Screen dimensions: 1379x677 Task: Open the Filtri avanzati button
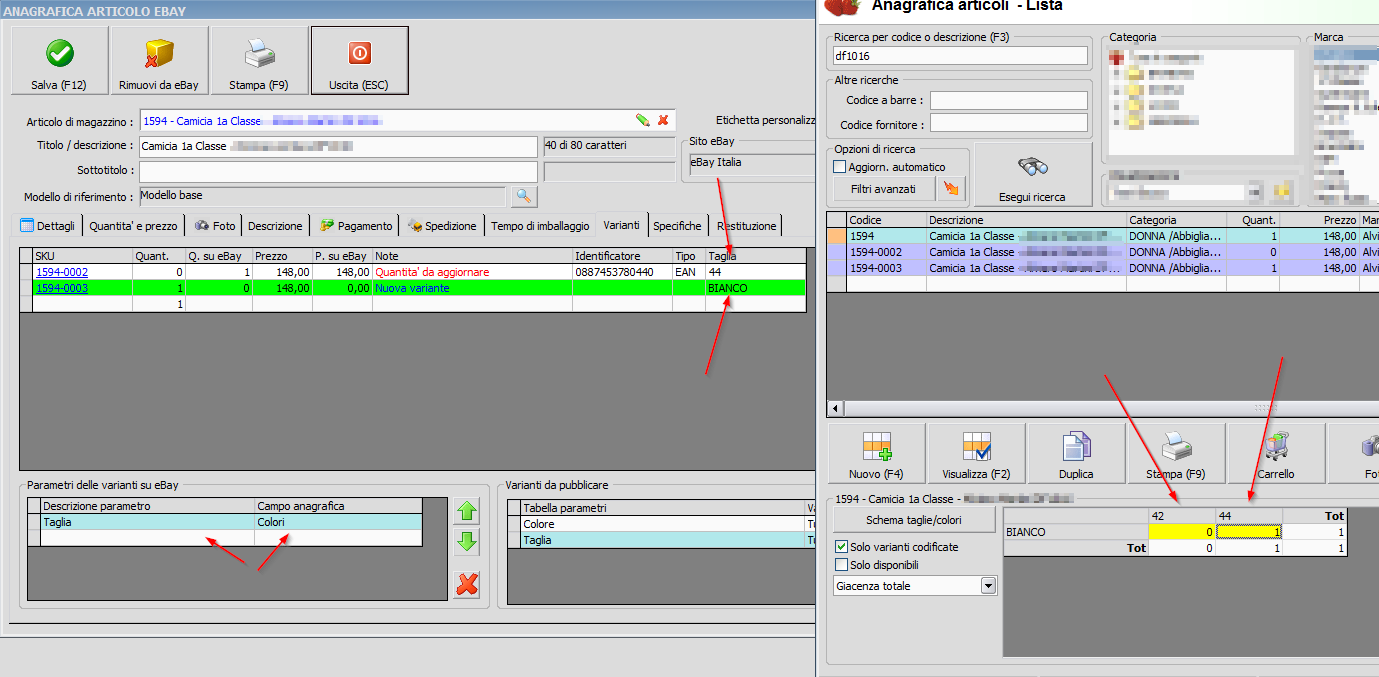point(883,188)
